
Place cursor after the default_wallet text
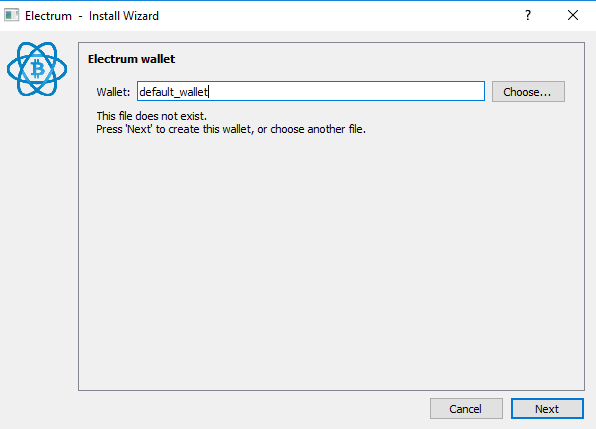pos(209,92)
